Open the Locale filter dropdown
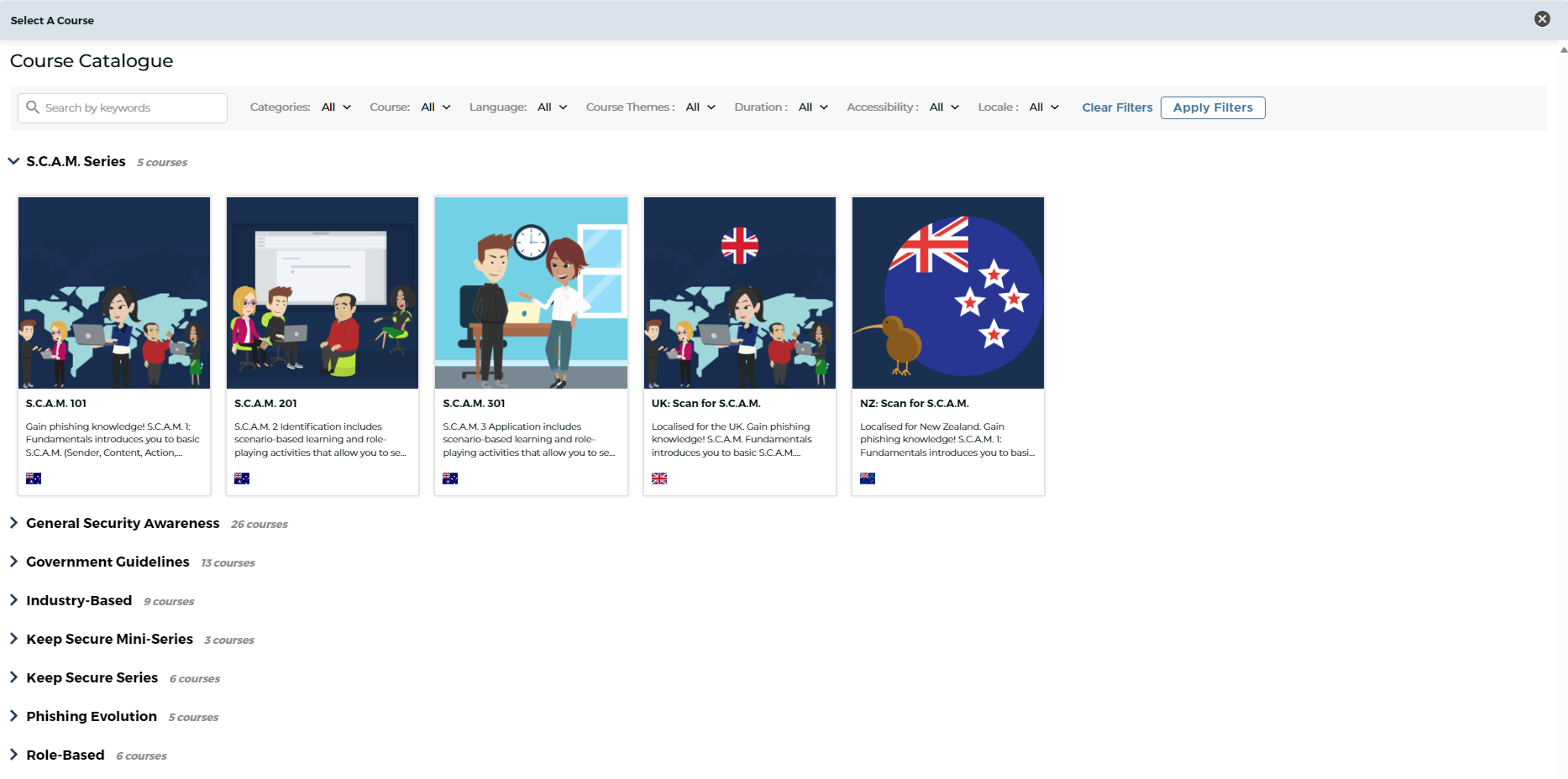The image size is (1568, 779). tap(1044, 107)
